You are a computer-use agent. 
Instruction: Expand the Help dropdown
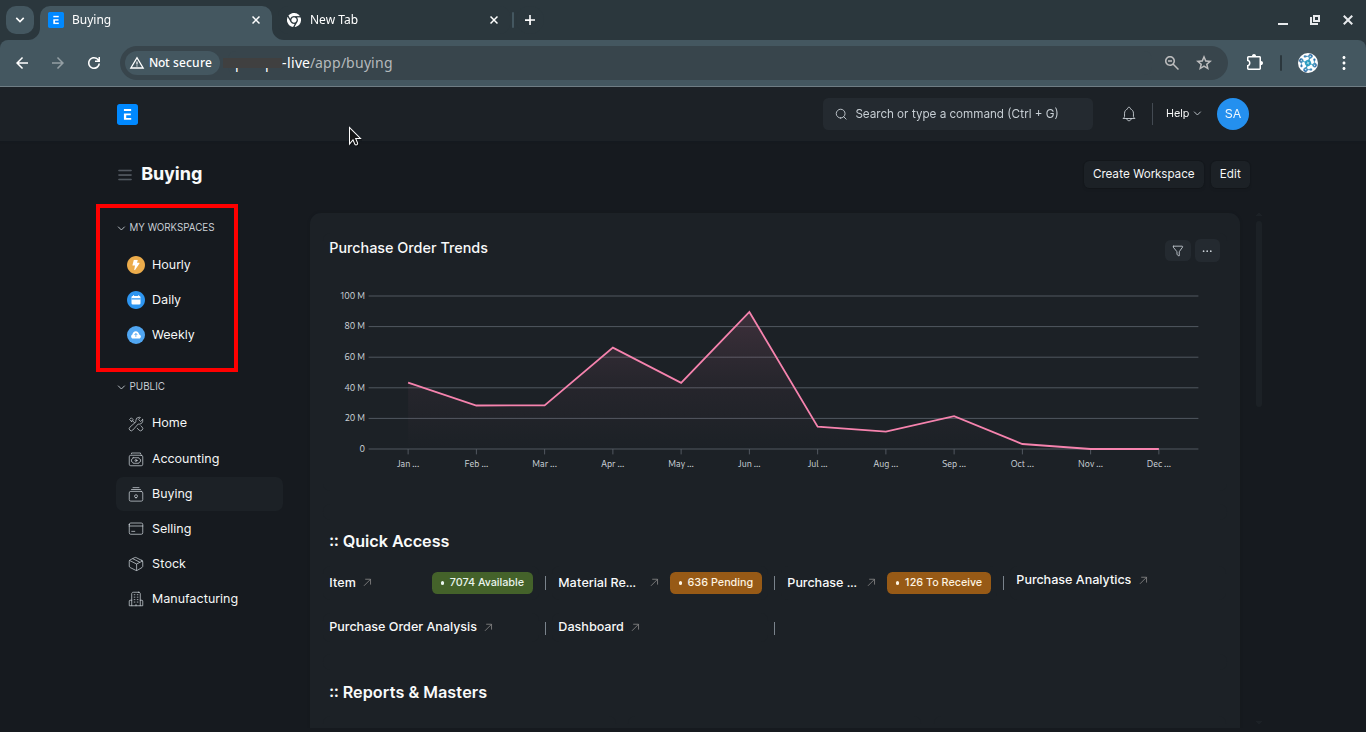(x=1183, y=114)
